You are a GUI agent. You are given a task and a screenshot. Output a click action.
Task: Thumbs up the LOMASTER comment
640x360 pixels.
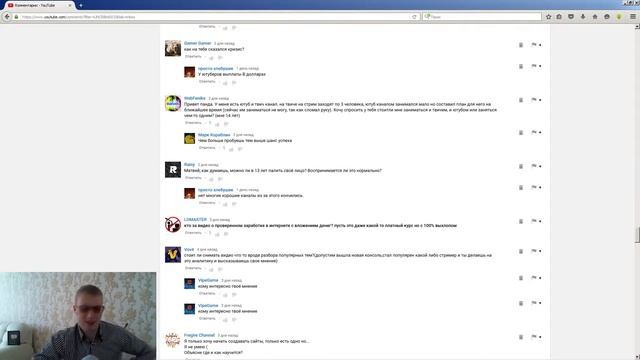(x=218, y=234)
